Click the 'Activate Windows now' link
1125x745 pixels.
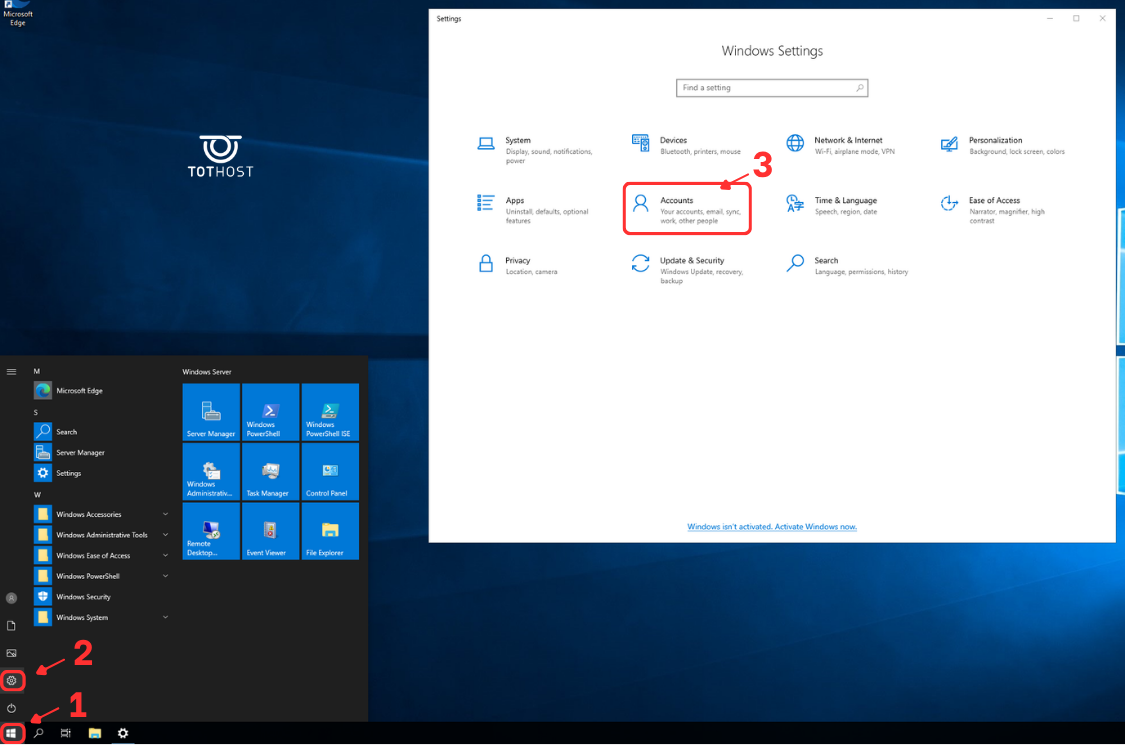[816, 527]
